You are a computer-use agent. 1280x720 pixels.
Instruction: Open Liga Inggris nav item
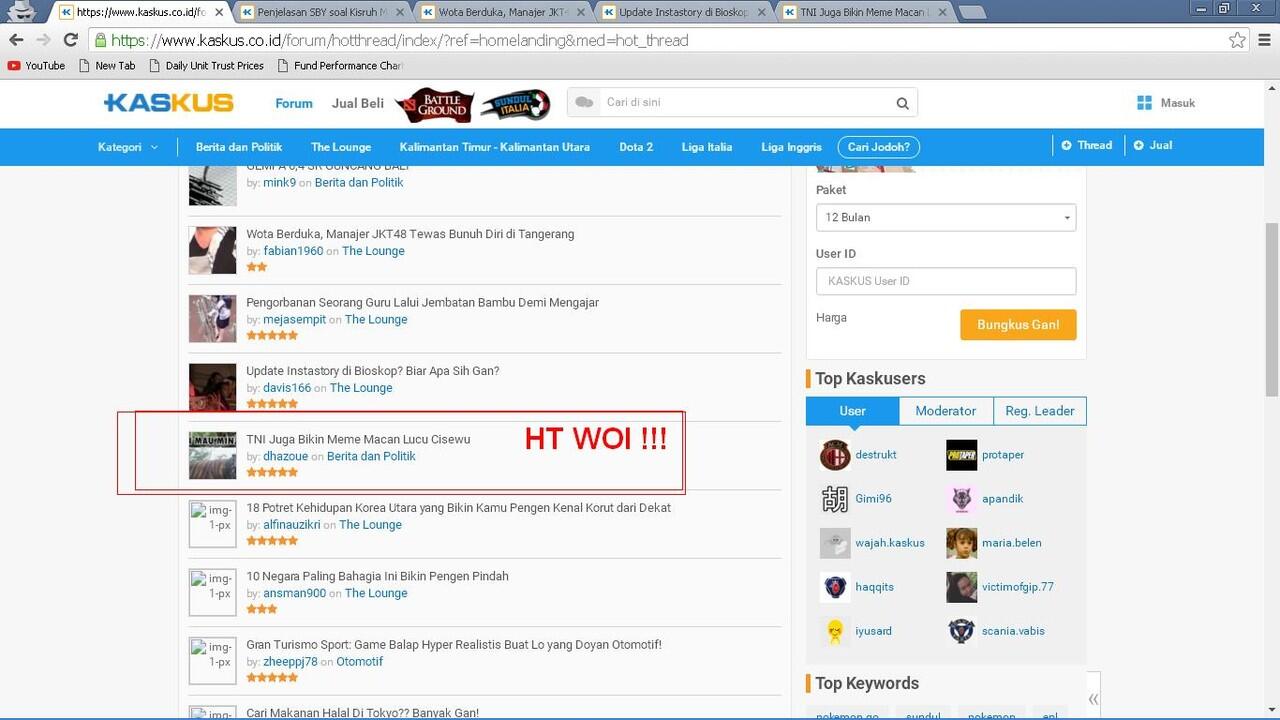[x=791, y=147]
